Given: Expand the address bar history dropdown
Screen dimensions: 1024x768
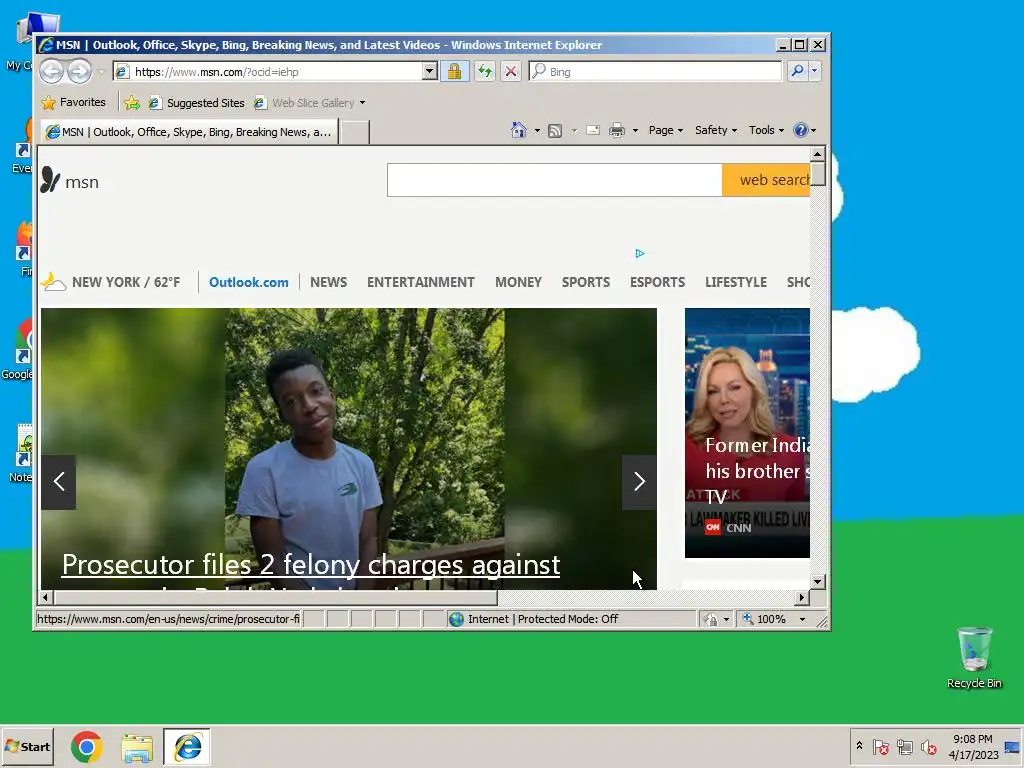Looking at the screenshot, I should coord(429,71).
